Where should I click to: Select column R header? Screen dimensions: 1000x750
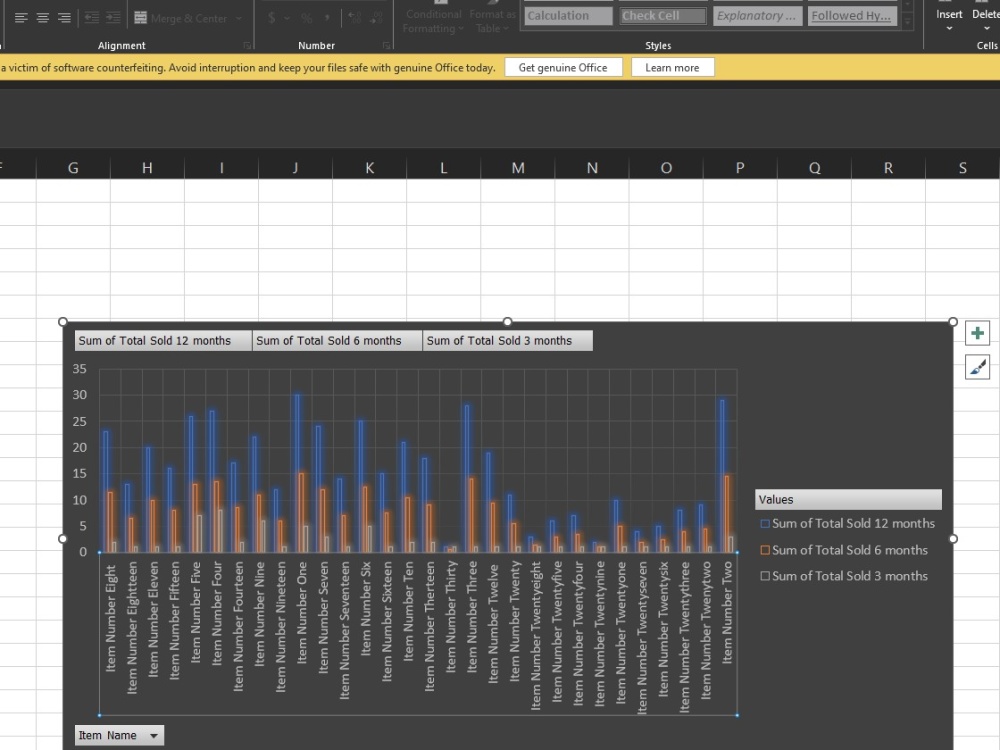coord(888,168)
